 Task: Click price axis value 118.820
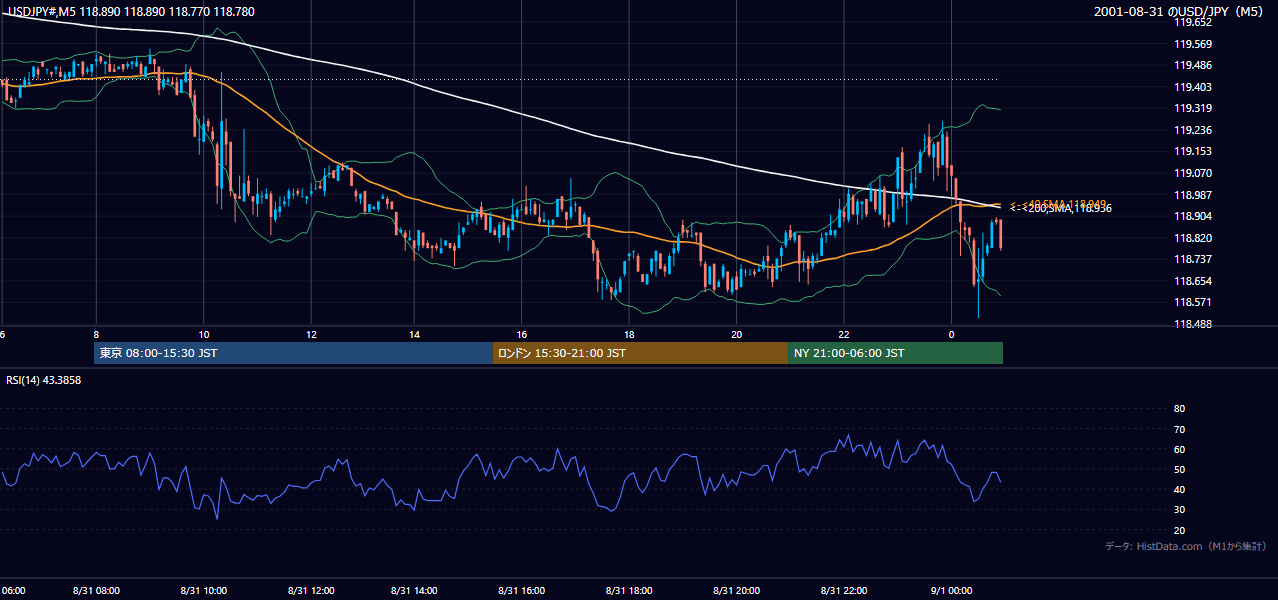tap(1194, 238)
